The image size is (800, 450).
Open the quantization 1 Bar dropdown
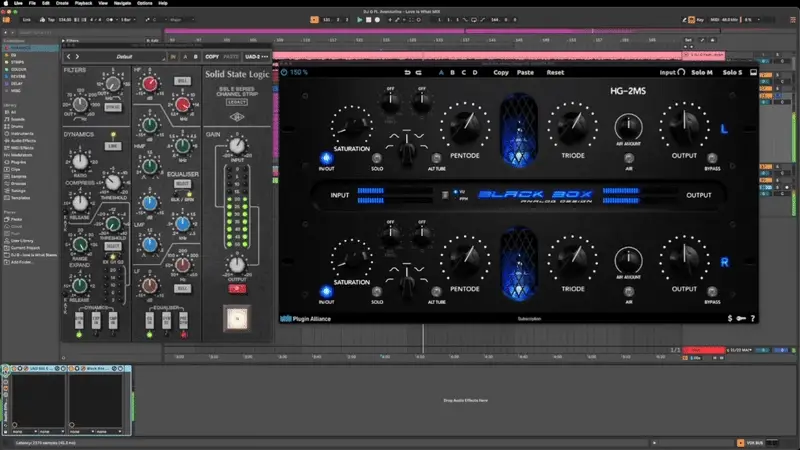pos(128,20)
